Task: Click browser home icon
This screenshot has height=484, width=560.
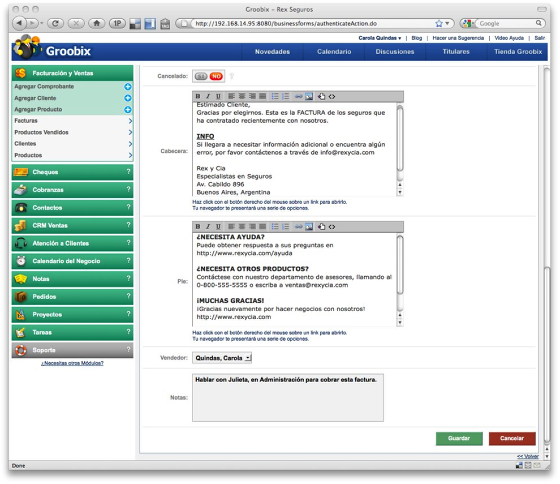Action: (96, 24)
